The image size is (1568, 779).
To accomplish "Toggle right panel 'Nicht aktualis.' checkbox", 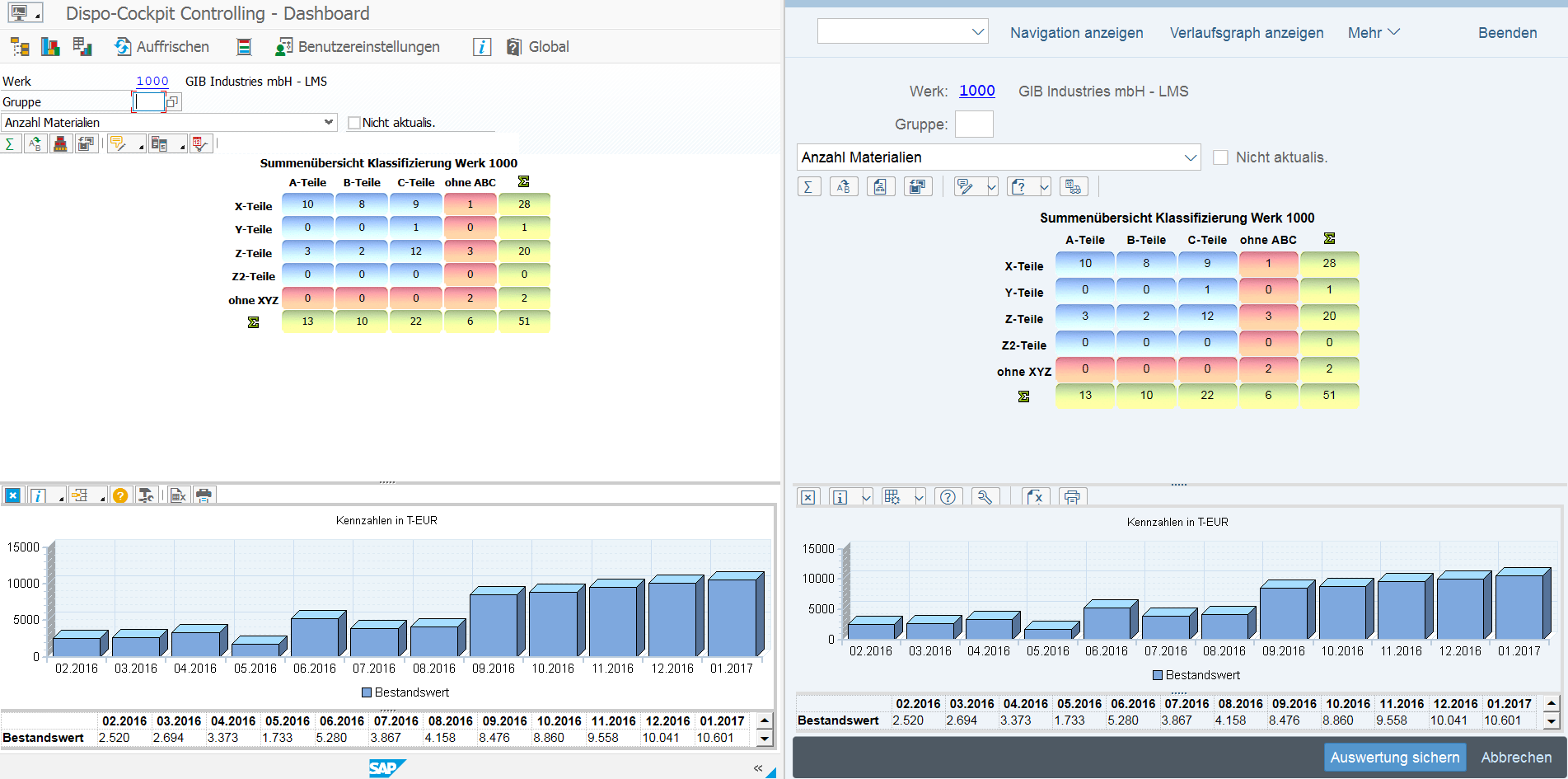I will [x=1220, y=157].
